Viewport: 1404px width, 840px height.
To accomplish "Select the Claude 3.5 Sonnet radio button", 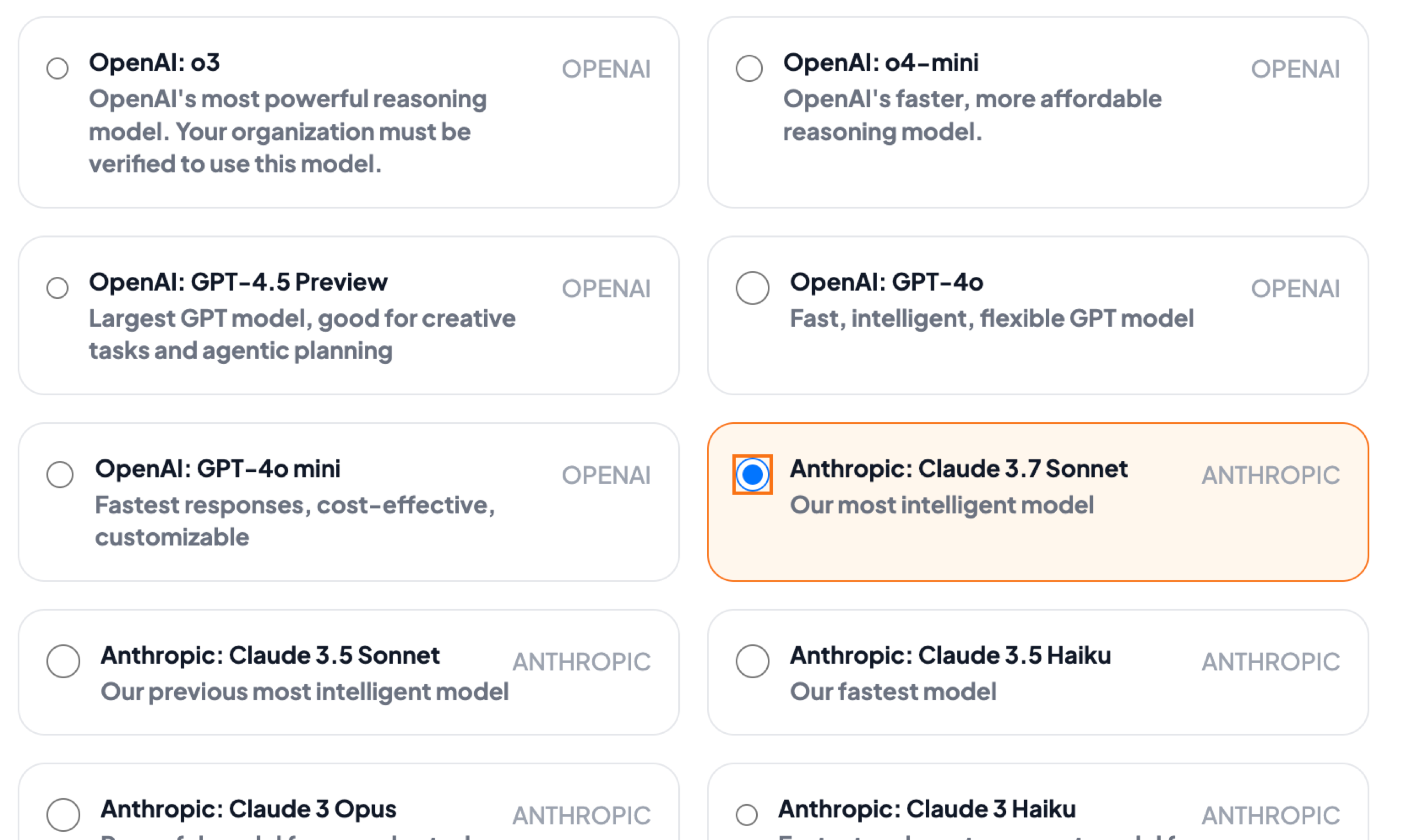I will coord(64,660).
